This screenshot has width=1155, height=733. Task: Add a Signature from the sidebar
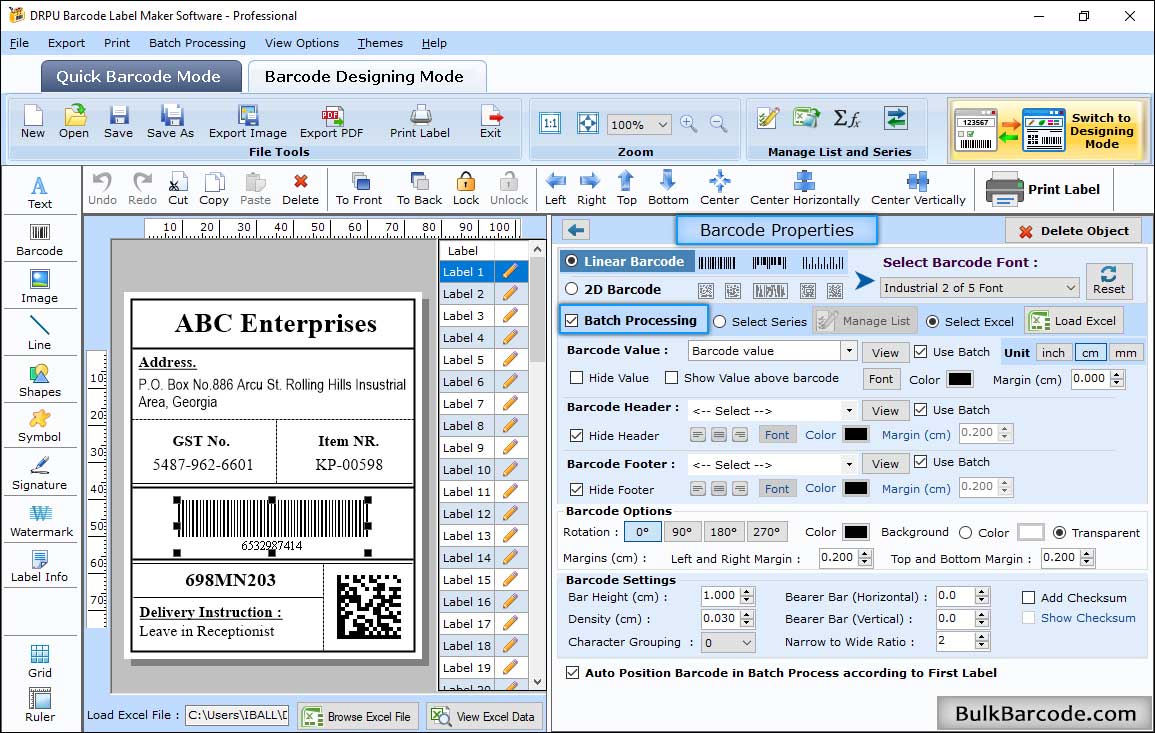[40, 474]
